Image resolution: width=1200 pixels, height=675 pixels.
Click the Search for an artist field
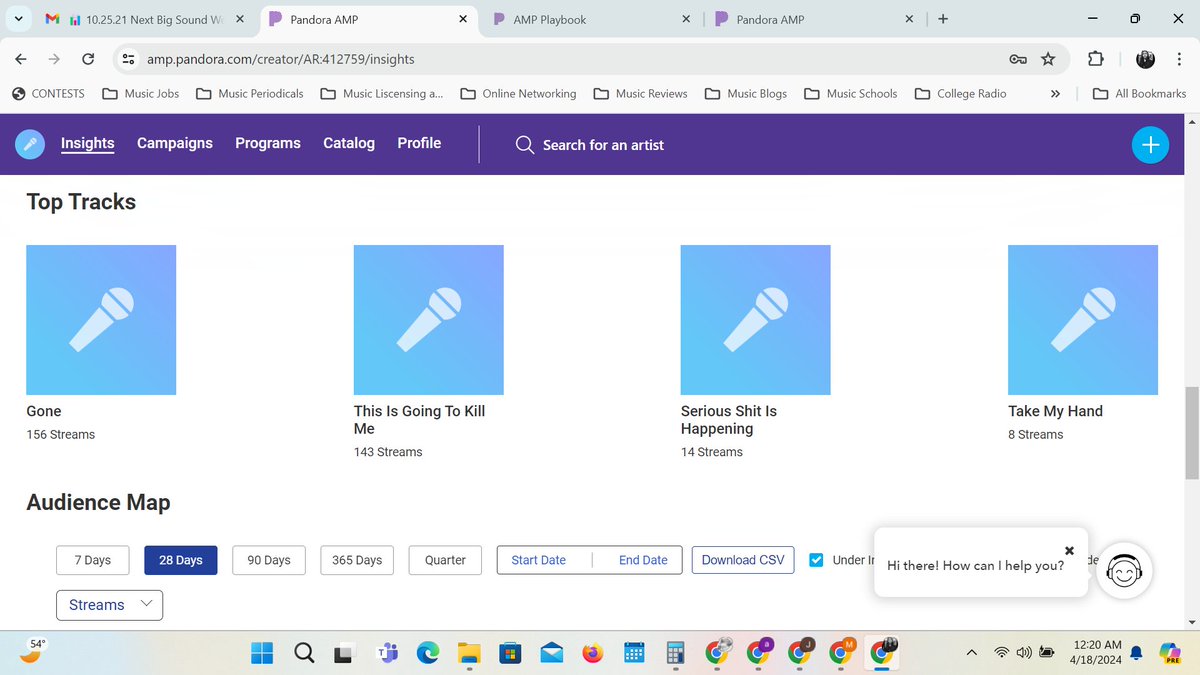tap(603, 145)
